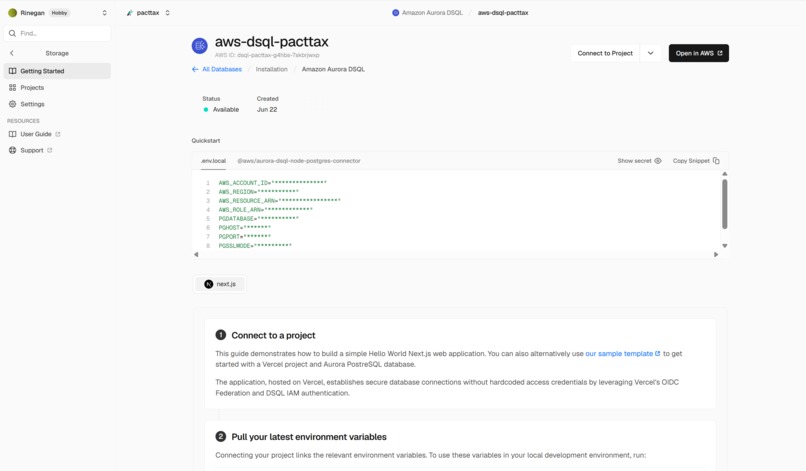Click the All Databases back arrow

(x=195, y=69)
